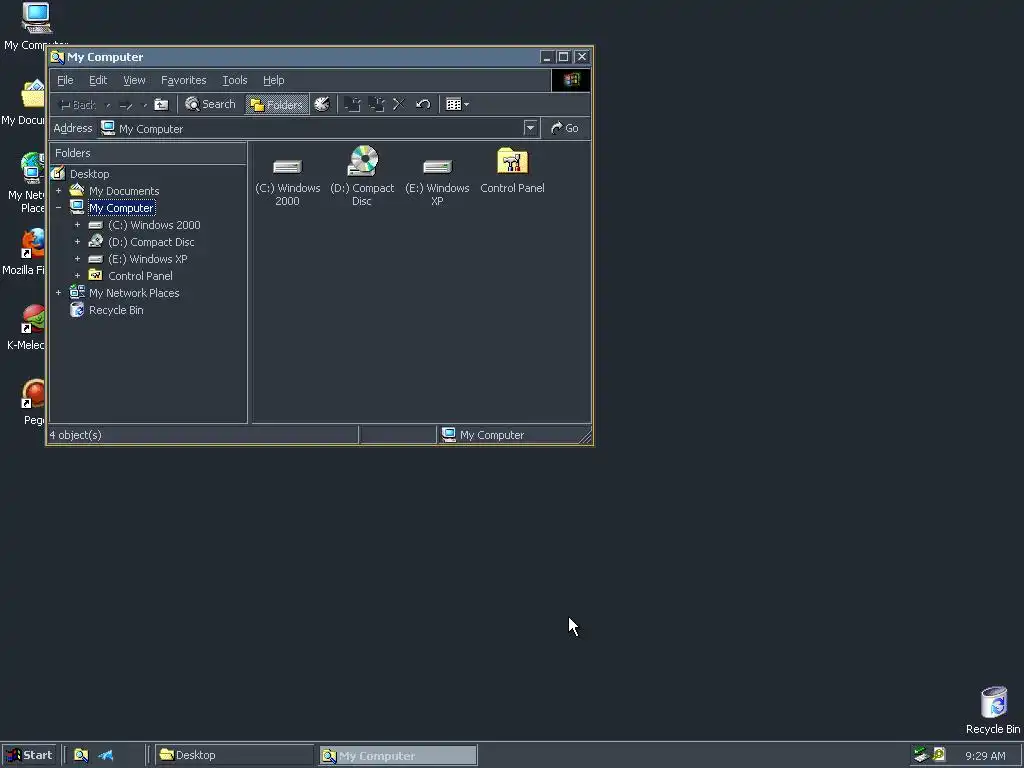Select the Pegasus desktop shortcut
This screenshot has width=1024, height=768.
coord(33,394)
